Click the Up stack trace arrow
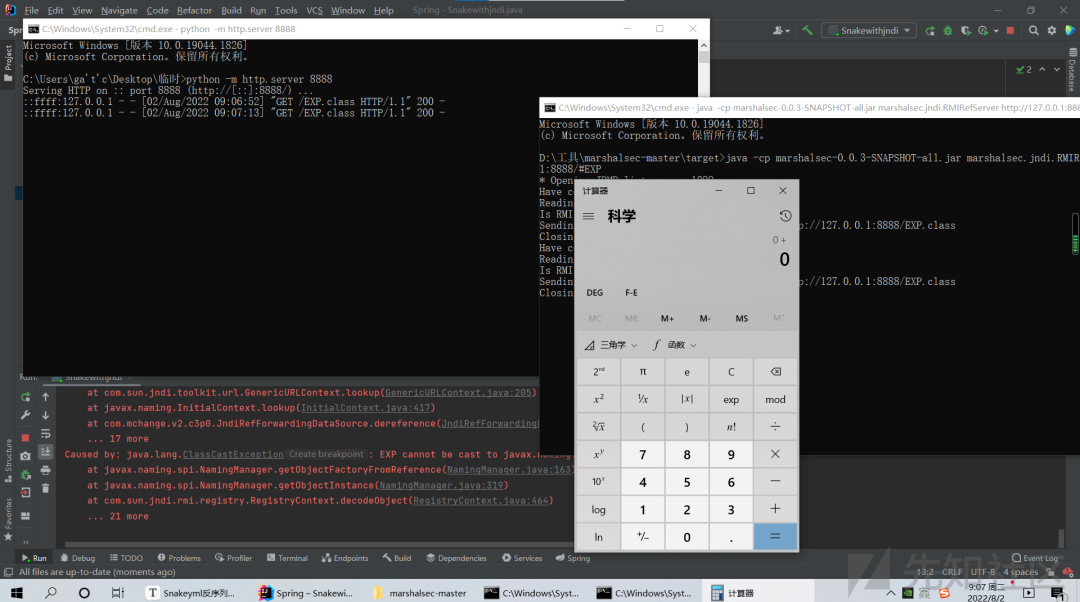This screenshot has height=602, width=1080. click(45, 397)
